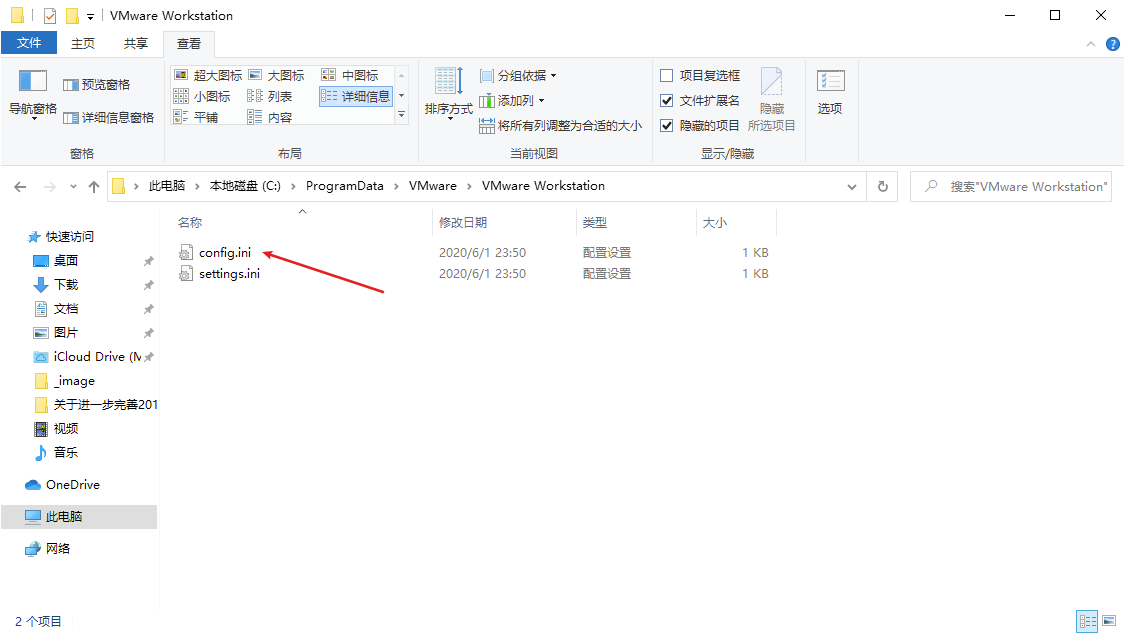Expand the address bar history dropdown
1125x634 pixels.
tap(852, 186)
